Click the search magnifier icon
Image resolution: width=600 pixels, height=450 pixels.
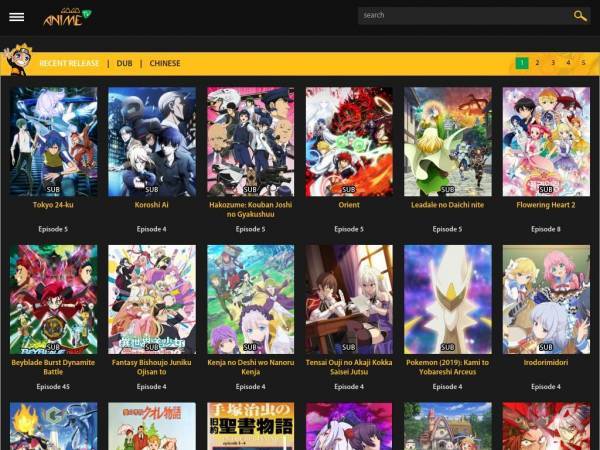pyautogui.click(x=580, y=16)
